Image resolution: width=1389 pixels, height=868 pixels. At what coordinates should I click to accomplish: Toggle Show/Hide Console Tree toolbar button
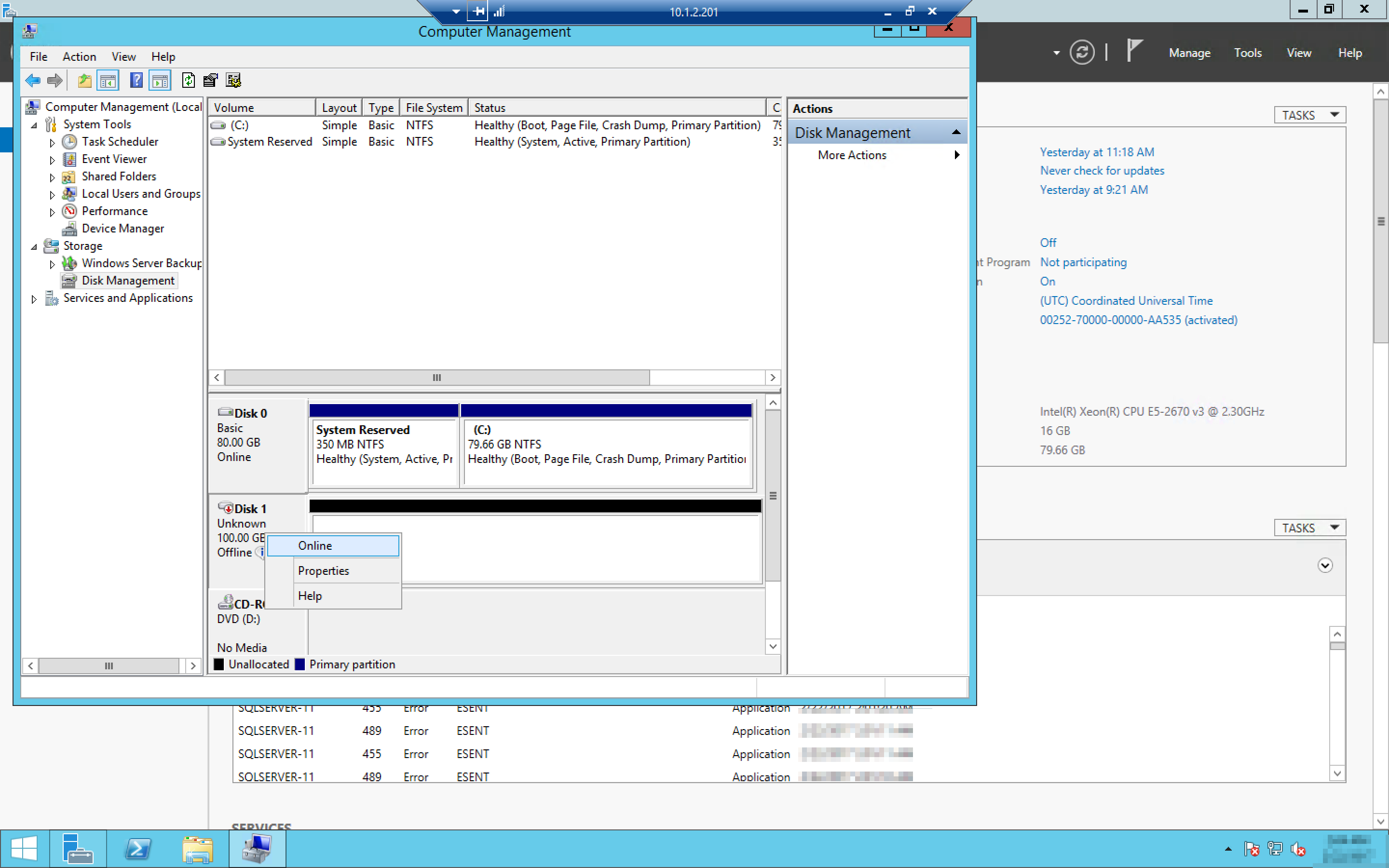(108, 81)
